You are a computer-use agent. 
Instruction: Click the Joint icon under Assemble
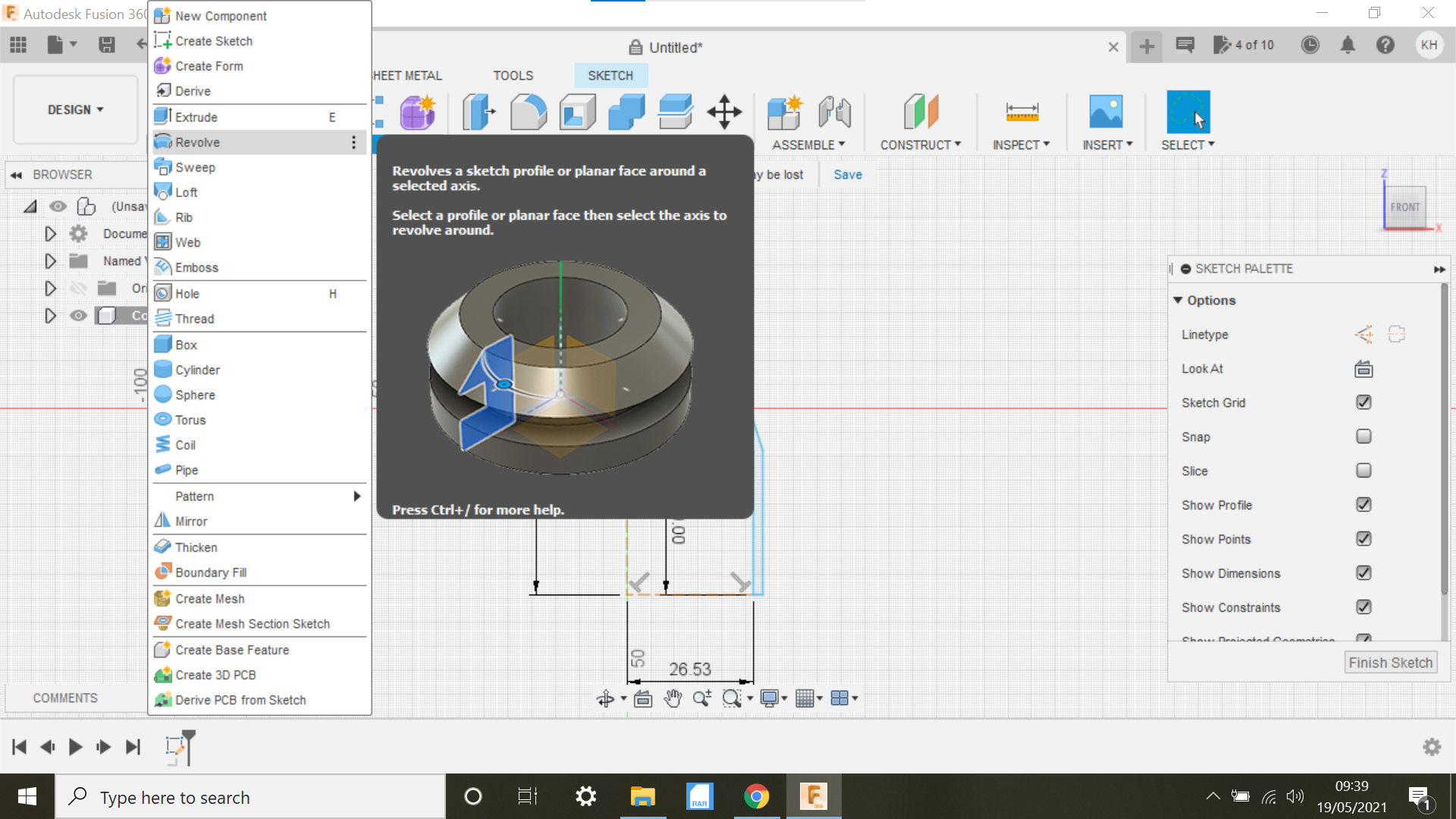(x=834, y=111)
